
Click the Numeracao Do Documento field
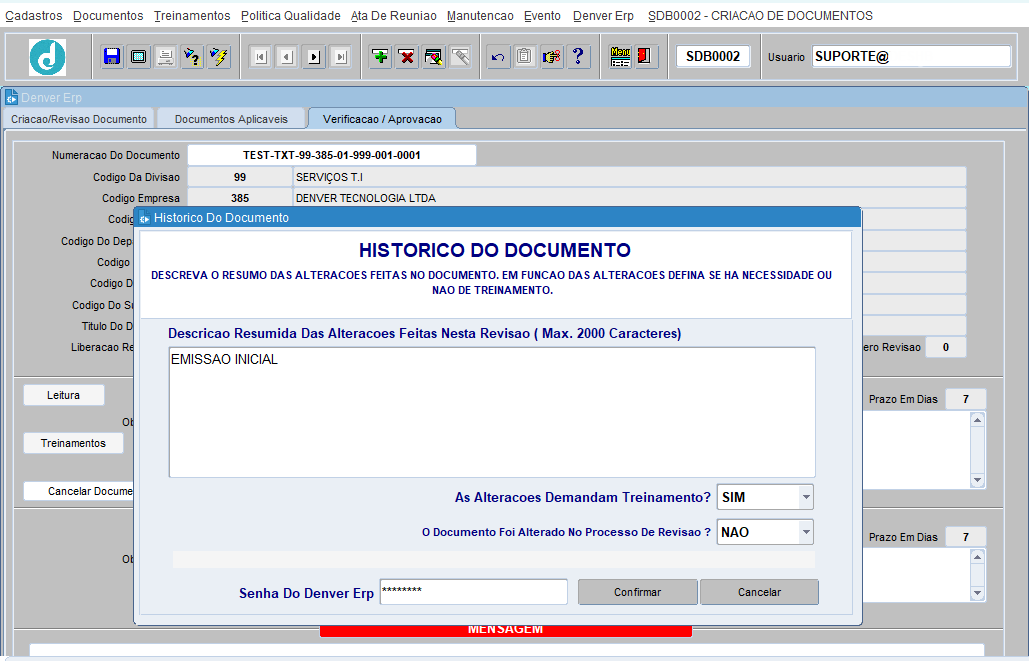click(331, 156)
